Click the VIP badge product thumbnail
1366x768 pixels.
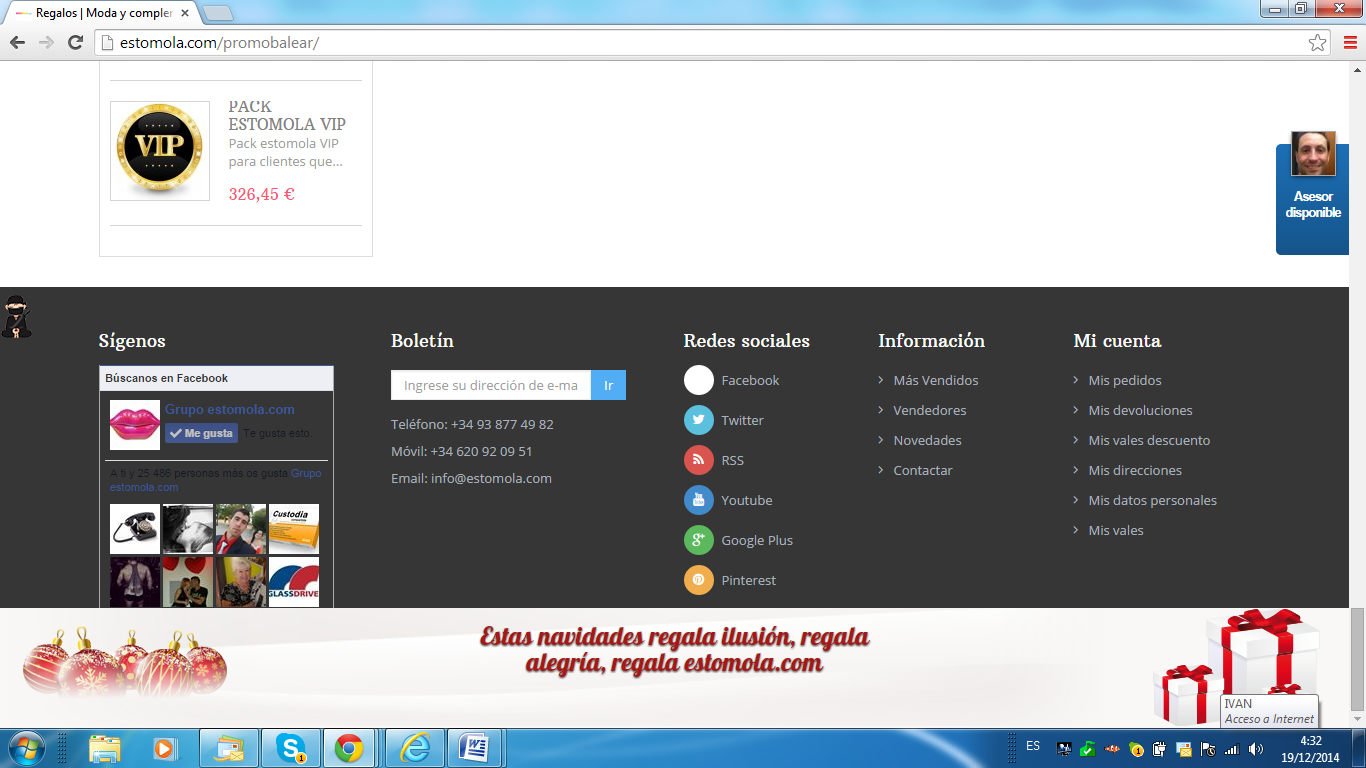click(160, 151)
